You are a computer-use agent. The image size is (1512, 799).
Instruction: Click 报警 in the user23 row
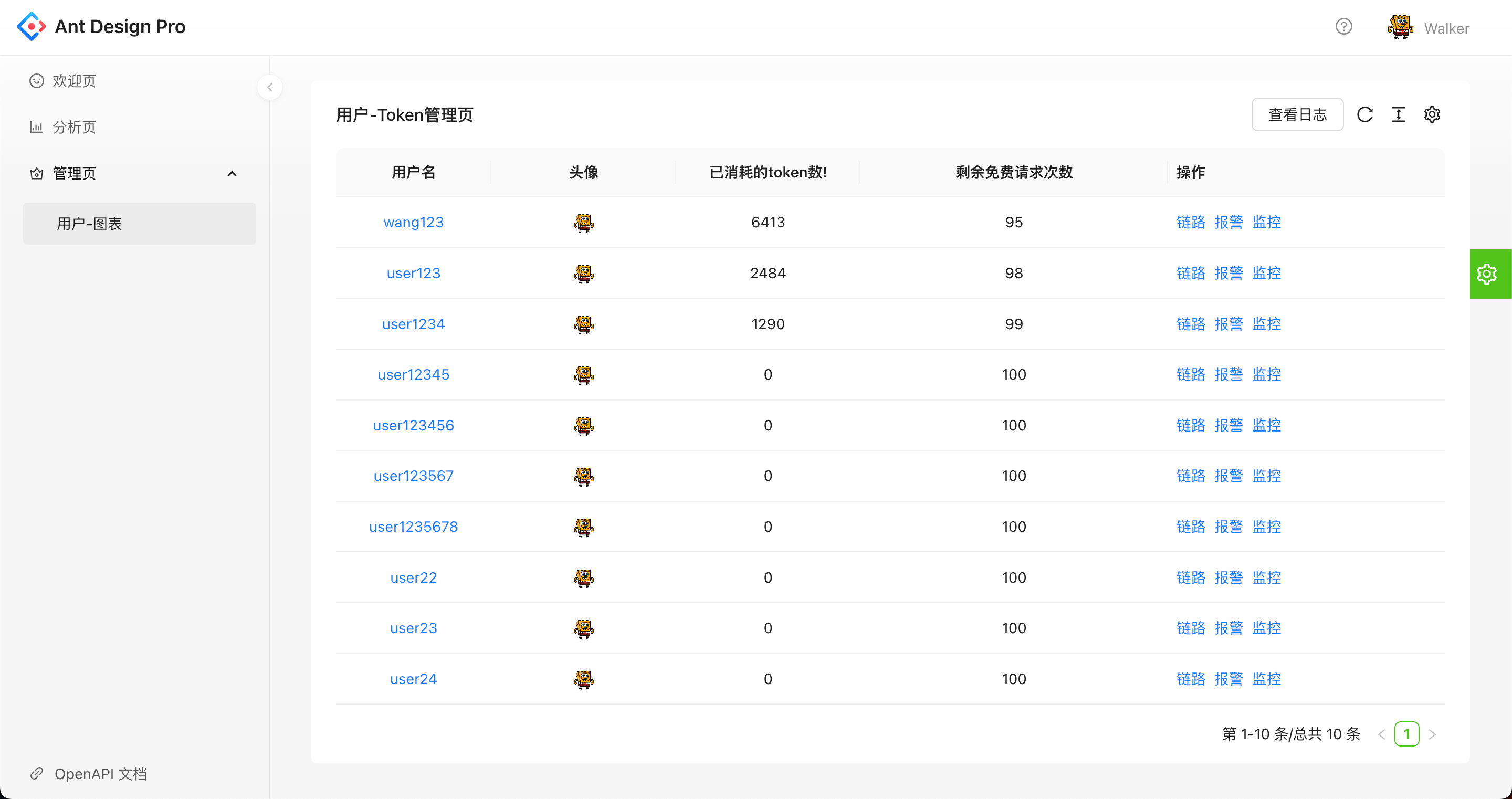click(1228, 628)
